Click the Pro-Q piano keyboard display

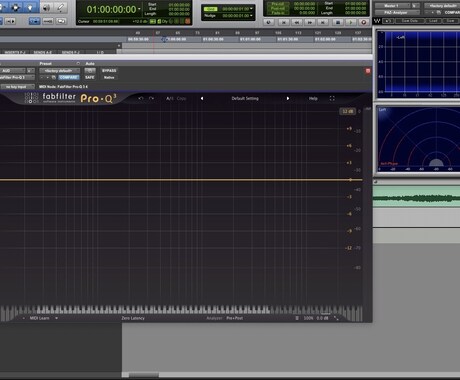(181, 311)
